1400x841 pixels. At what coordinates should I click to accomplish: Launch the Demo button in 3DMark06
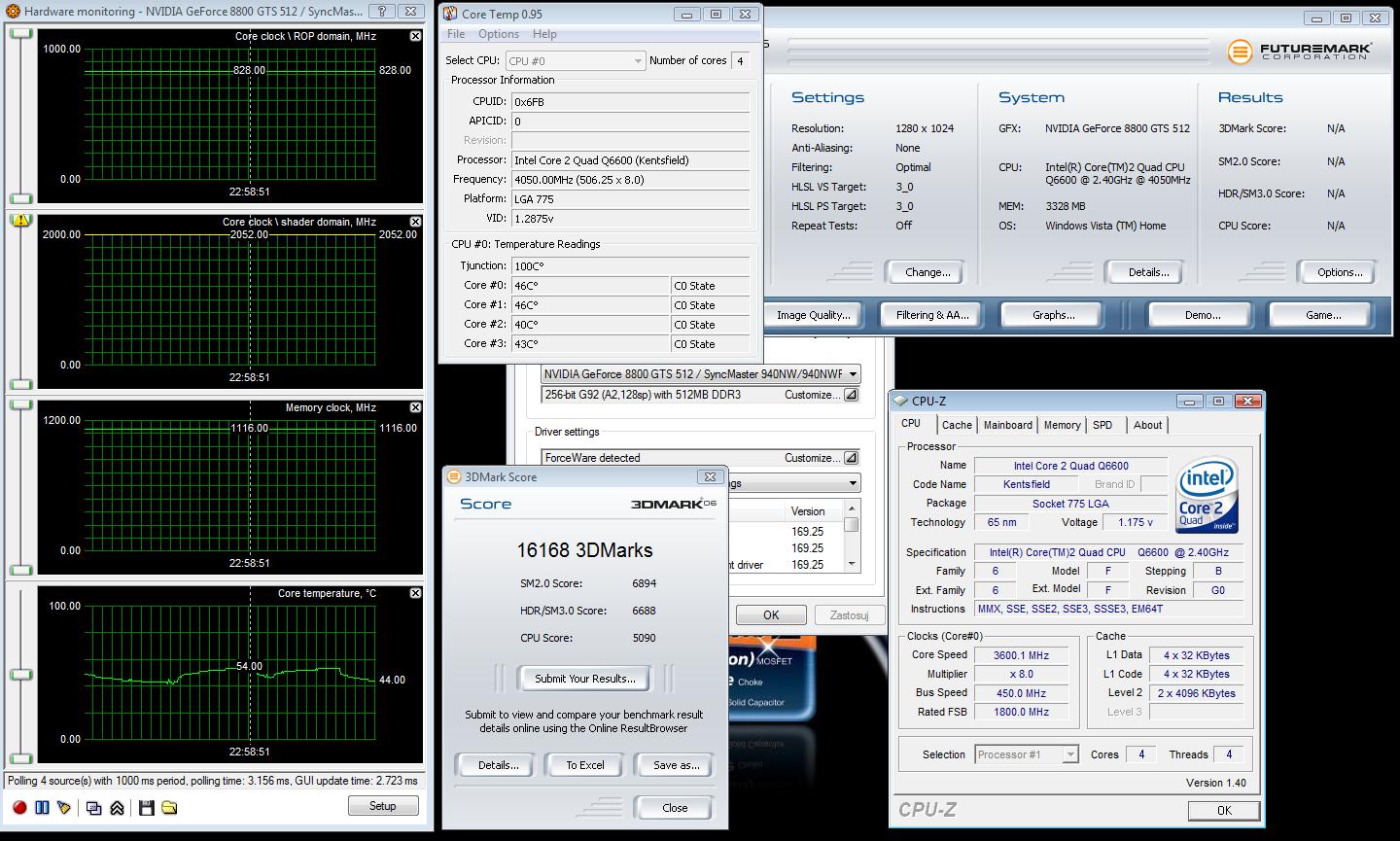pyautogui.click(x=1202, y=315)
